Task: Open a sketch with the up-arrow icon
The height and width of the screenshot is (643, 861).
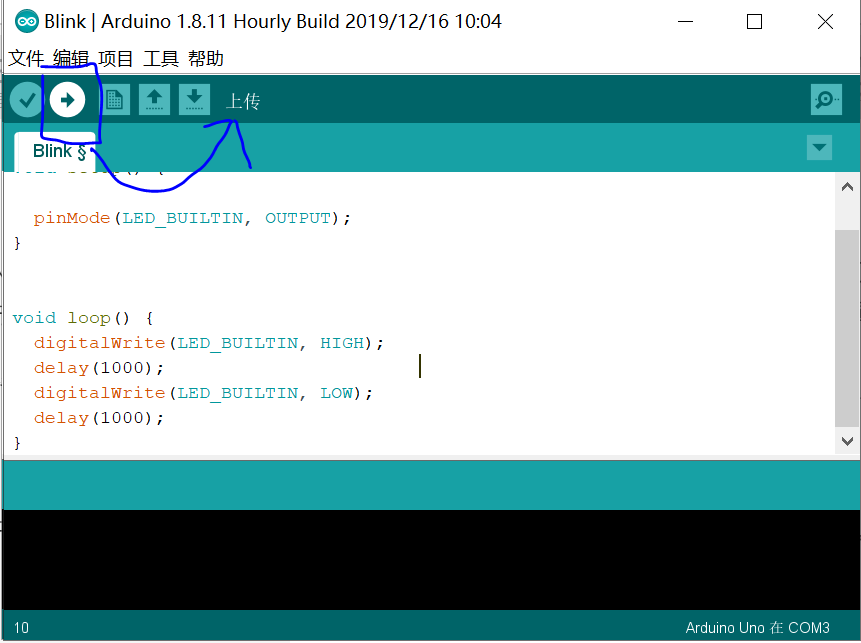Action: [154, 100]
